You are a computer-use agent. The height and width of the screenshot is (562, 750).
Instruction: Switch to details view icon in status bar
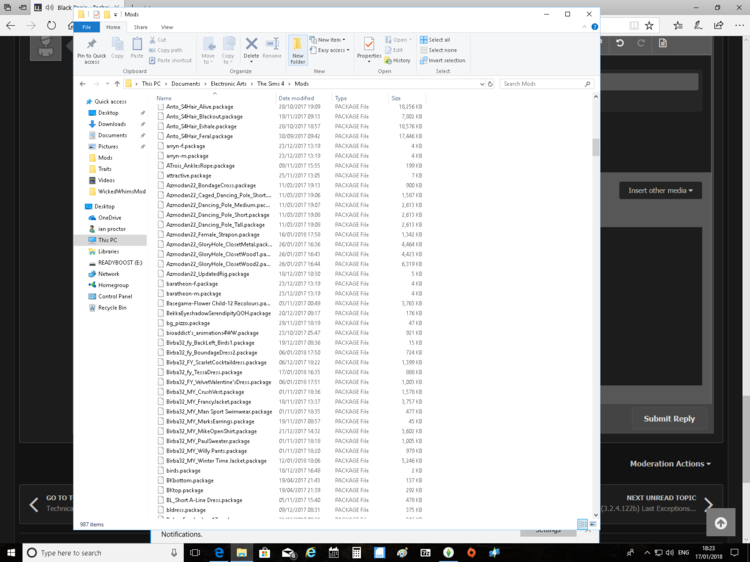coord(582,524)
